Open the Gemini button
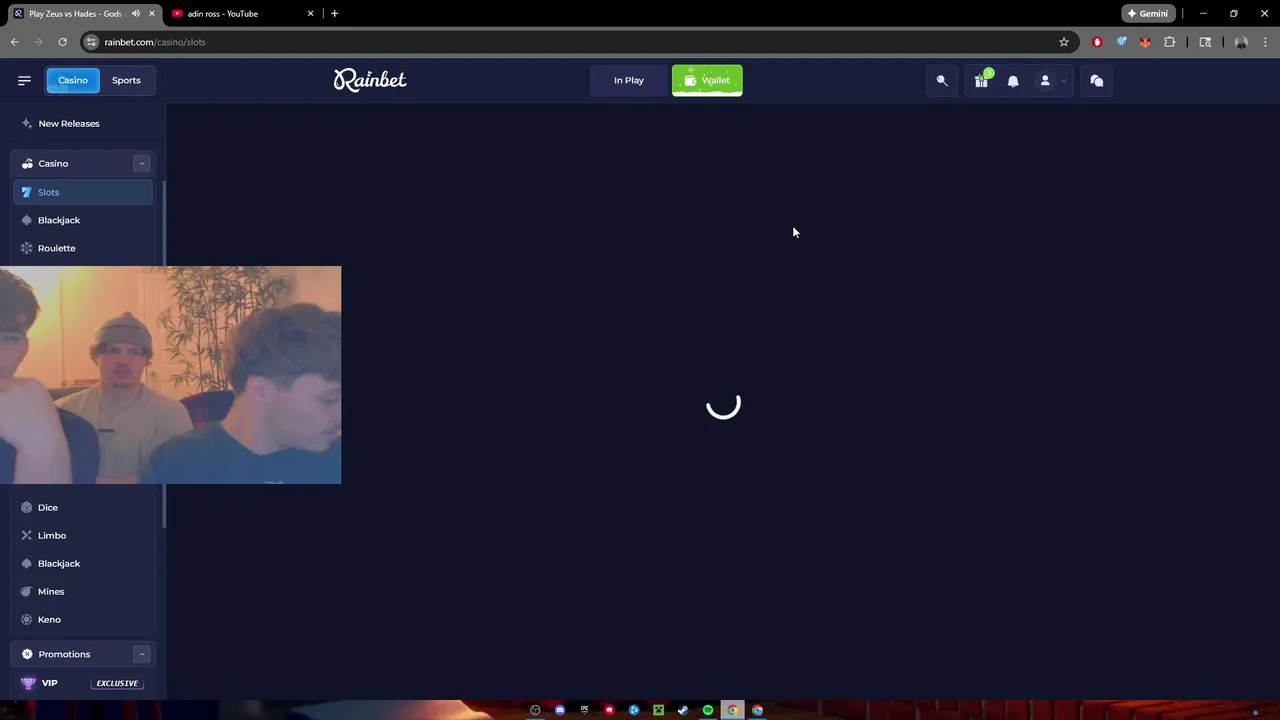 coord(1148,14)
